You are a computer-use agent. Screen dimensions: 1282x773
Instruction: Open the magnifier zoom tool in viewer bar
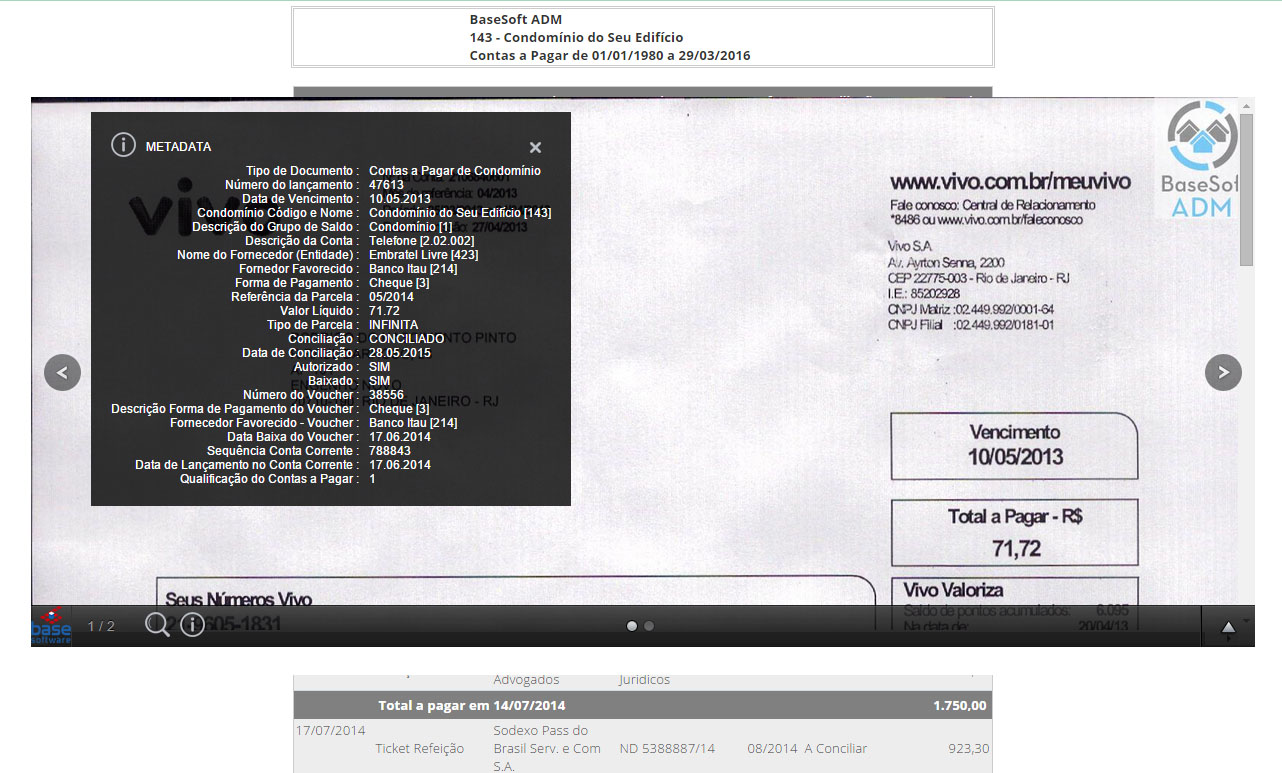pyautogui.click(x=157, y=625)
